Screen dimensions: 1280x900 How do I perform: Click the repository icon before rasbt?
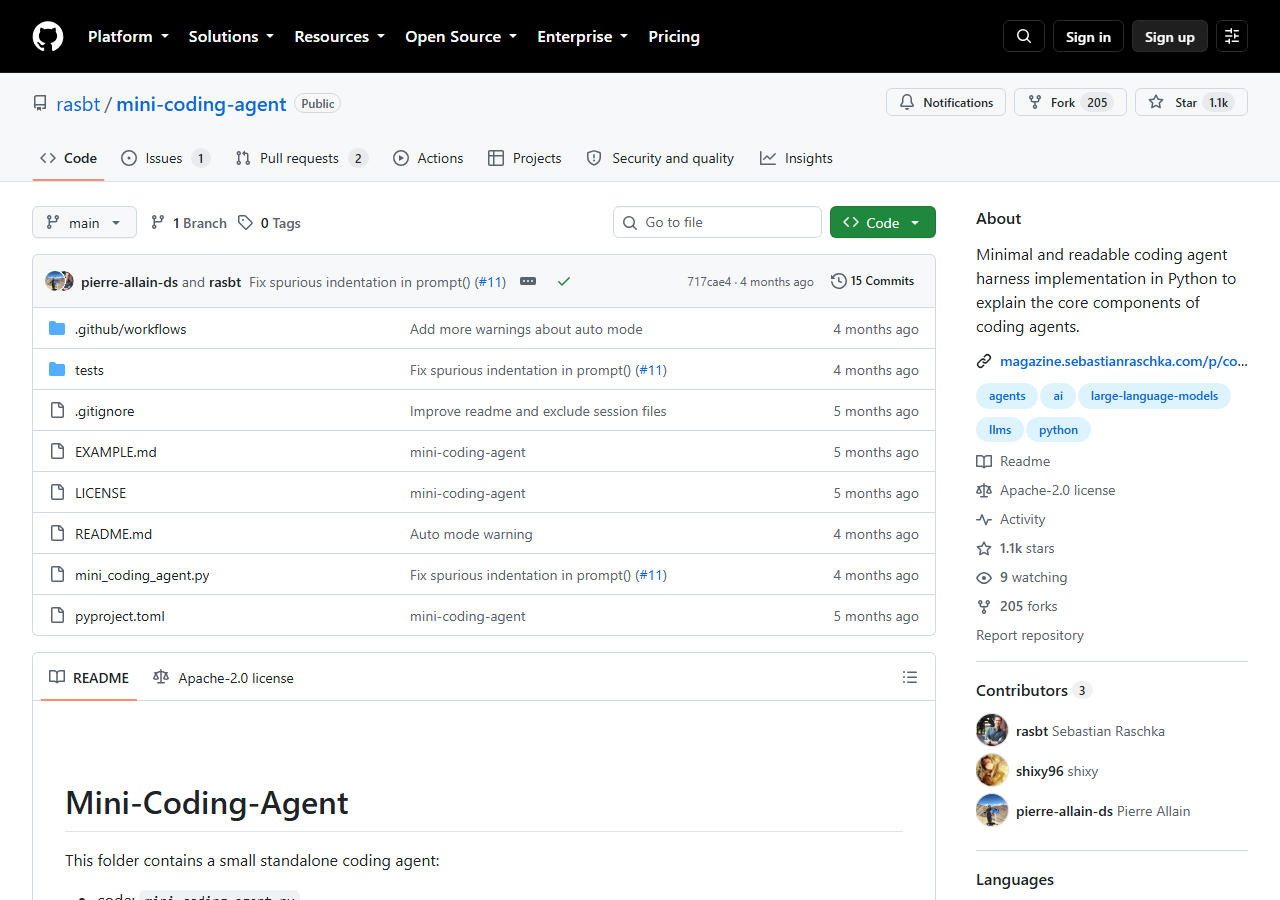[x=40, y=103]
